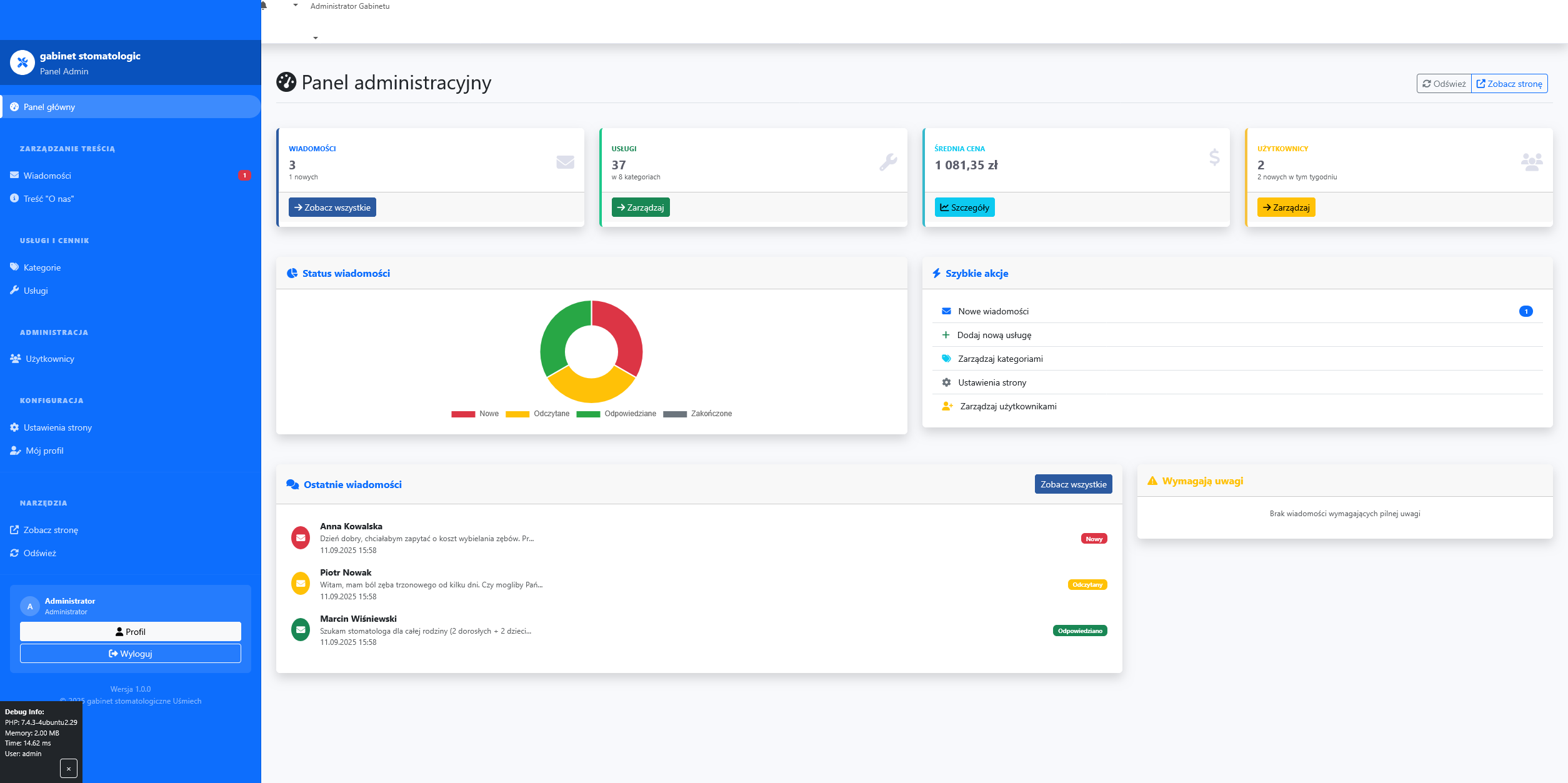The image size is (1568, 783).
Task: Click Szczegóły button in Średnia cena card
Action: [964, 207]
